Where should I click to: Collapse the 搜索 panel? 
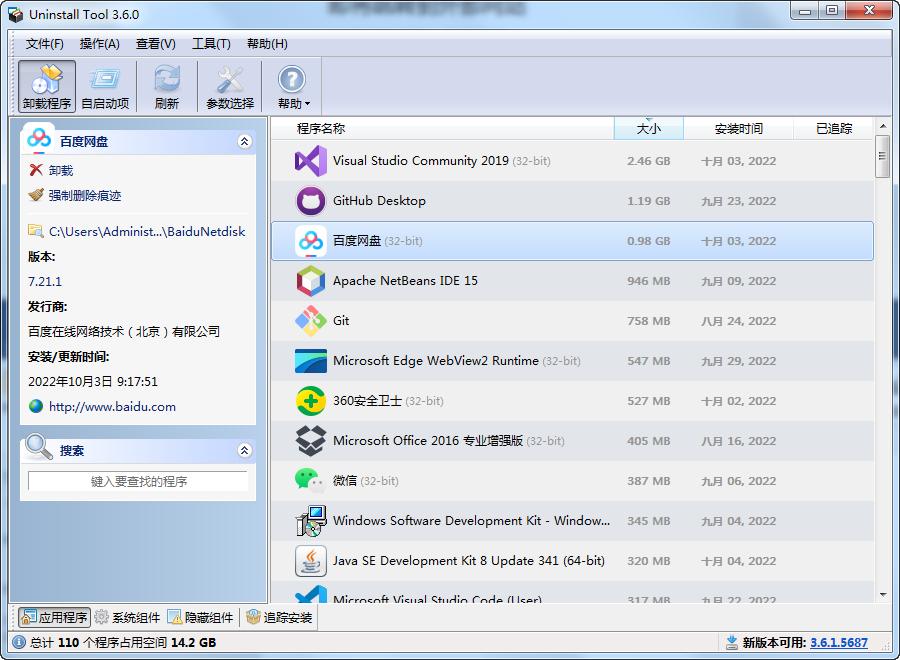pyautogui.click(x=244, y=450)
